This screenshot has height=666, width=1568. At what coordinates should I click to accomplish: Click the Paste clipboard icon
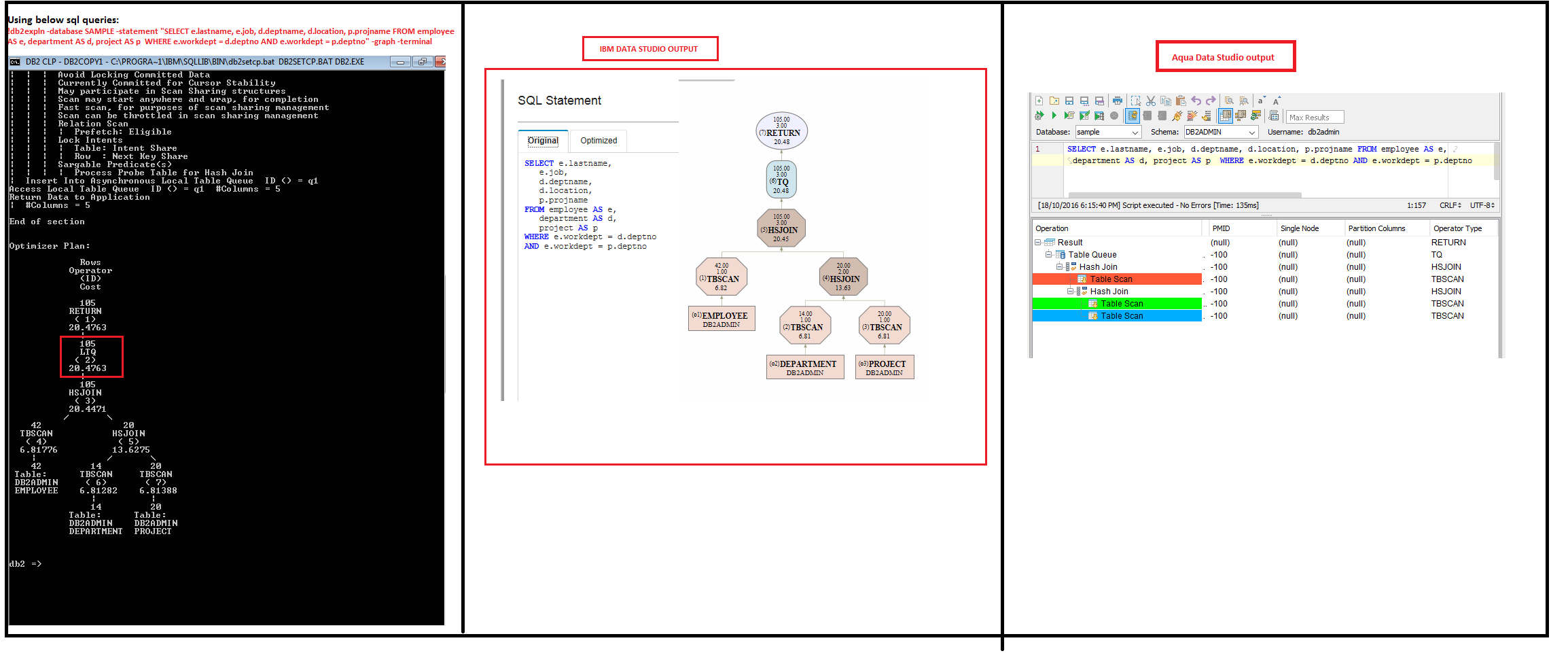click(1180, 101)
